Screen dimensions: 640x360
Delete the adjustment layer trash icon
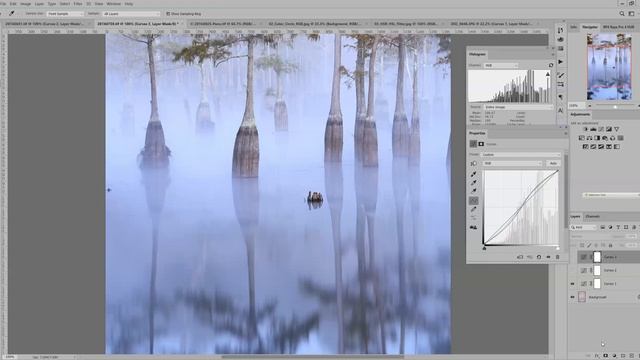[x=558, y=257]
